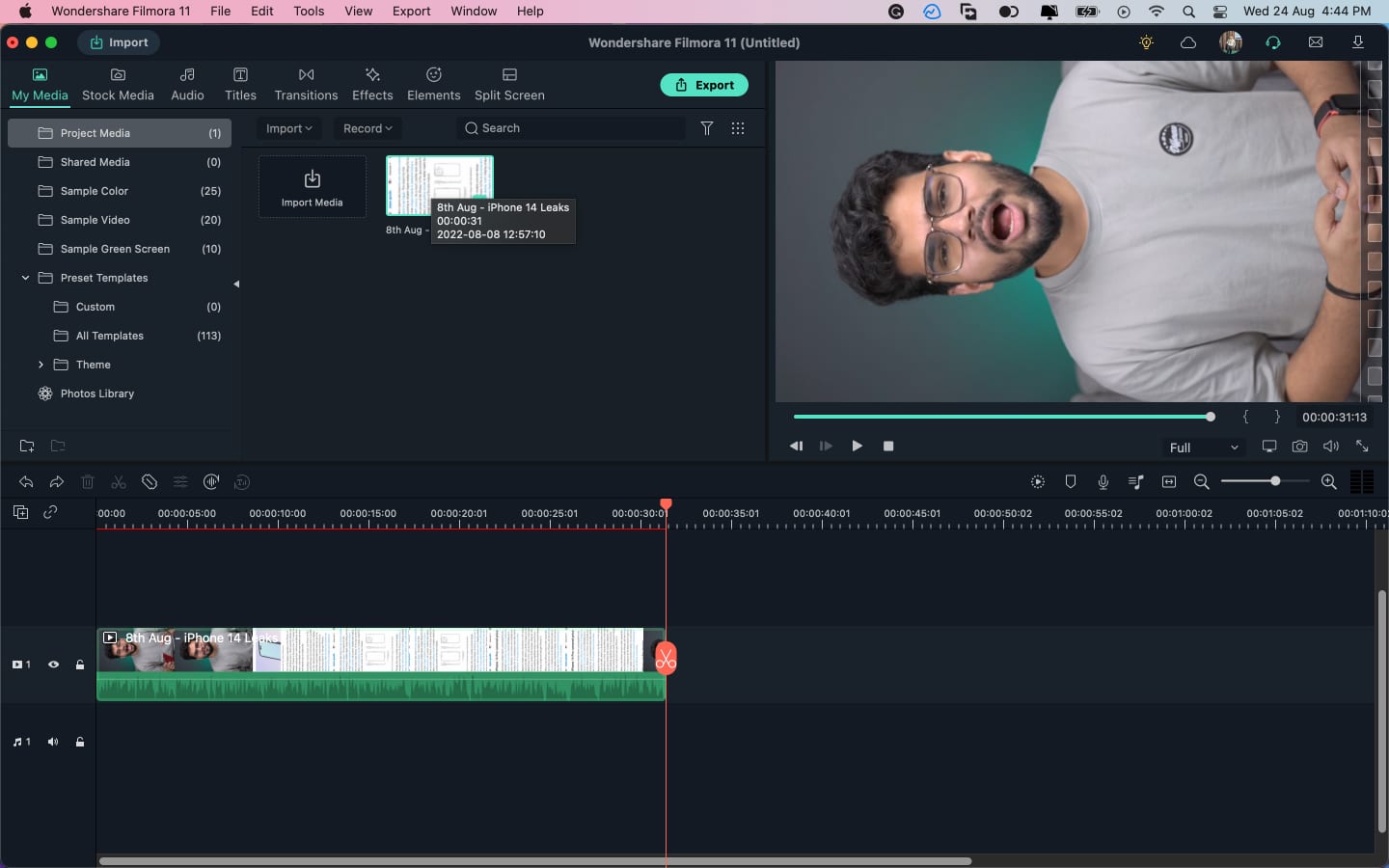The height and width of the screenshot is (868, 1389).
Task: Open the Tools menu in menu bar
Action: (x=309, y=12)
